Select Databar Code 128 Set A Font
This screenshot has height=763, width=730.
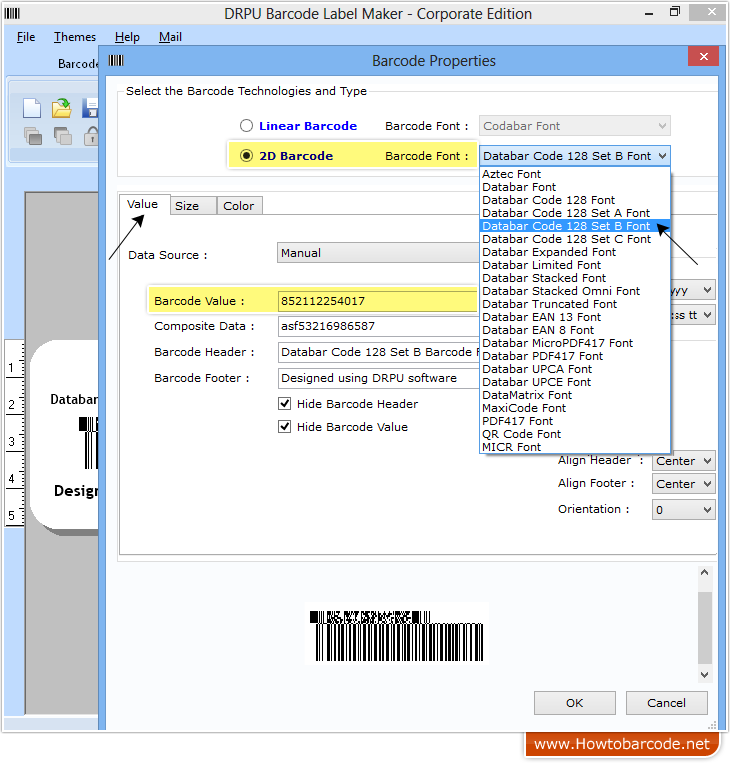tap(574, 213)
